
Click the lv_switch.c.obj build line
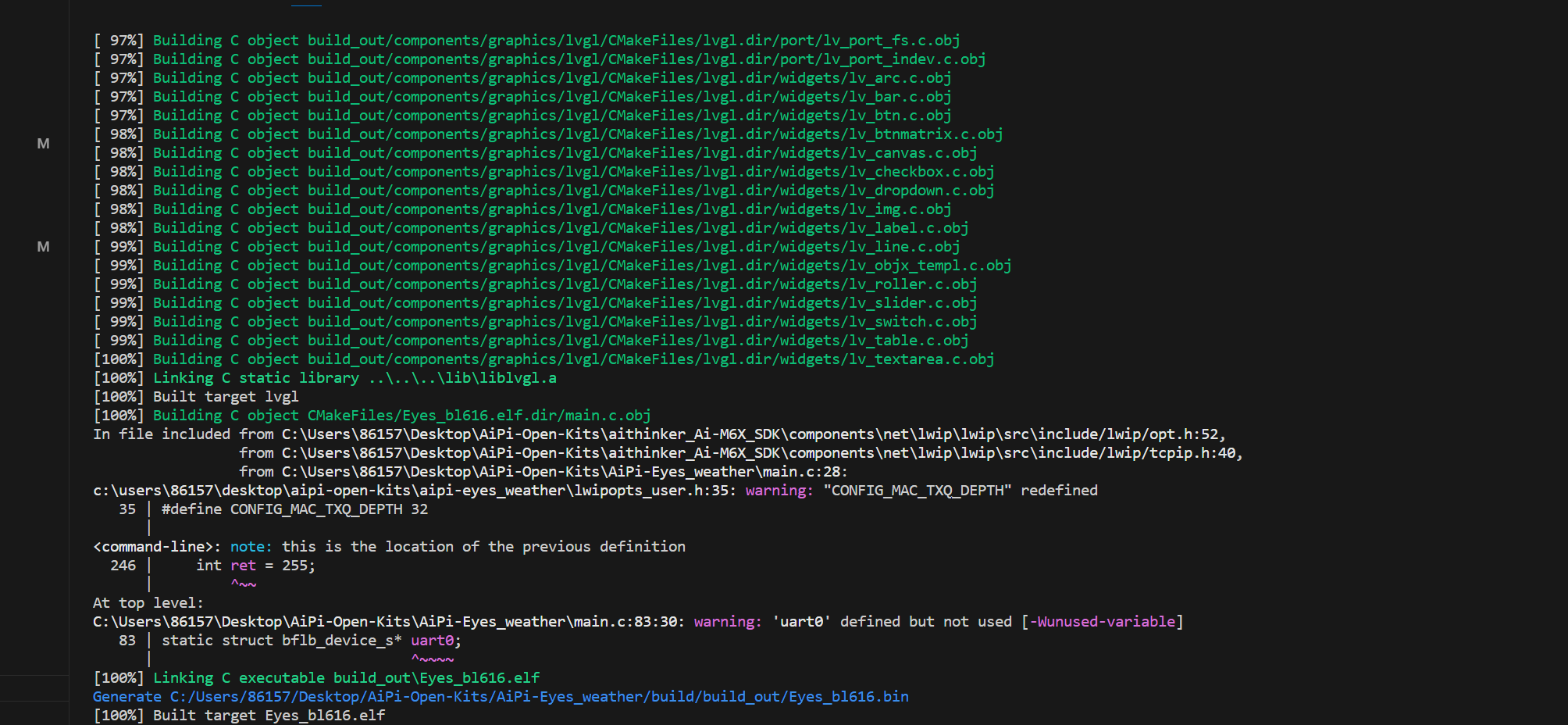[535, 321]
